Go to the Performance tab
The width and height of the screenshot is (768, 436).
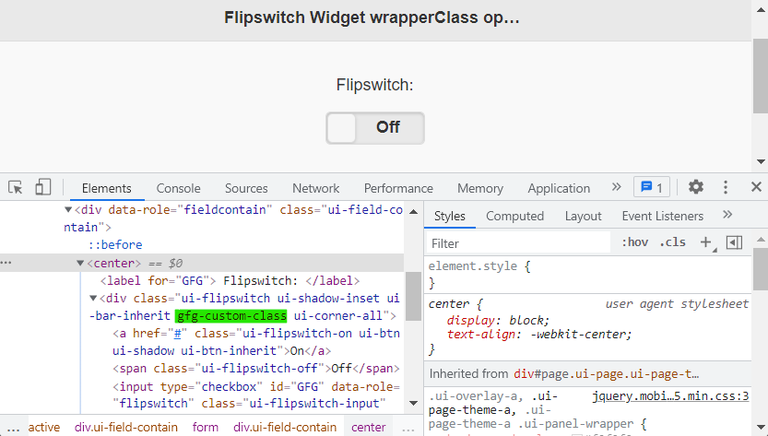pos(398,188)
